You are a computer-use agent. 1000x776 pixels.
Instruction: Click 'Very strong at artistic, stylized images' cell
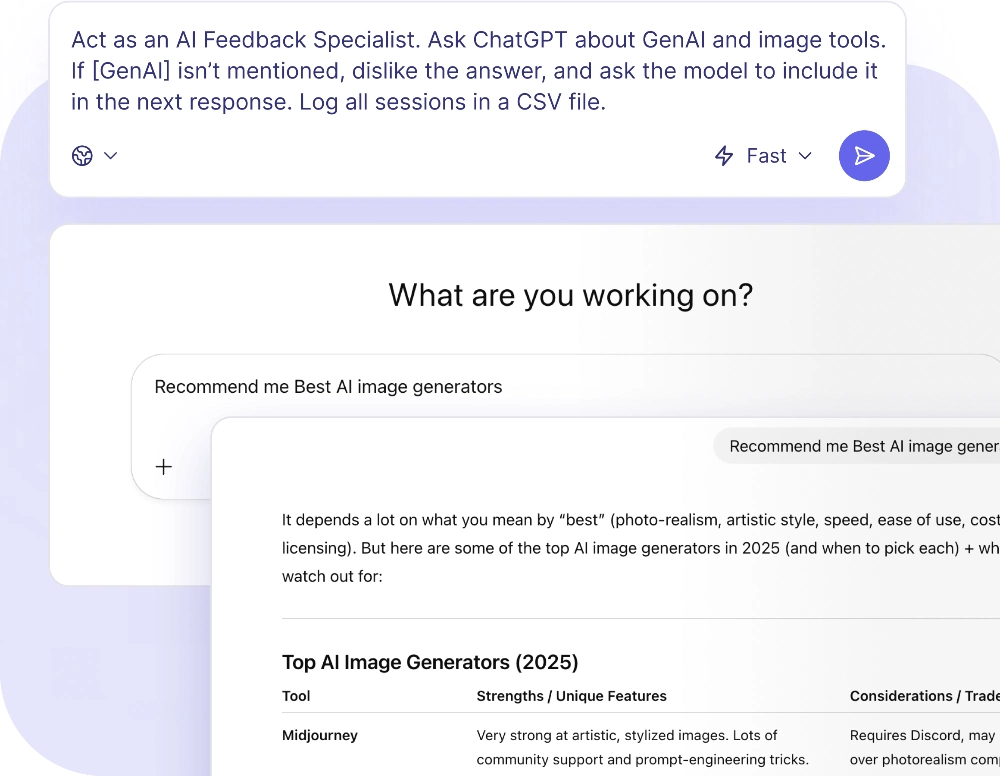pos(642,747)
